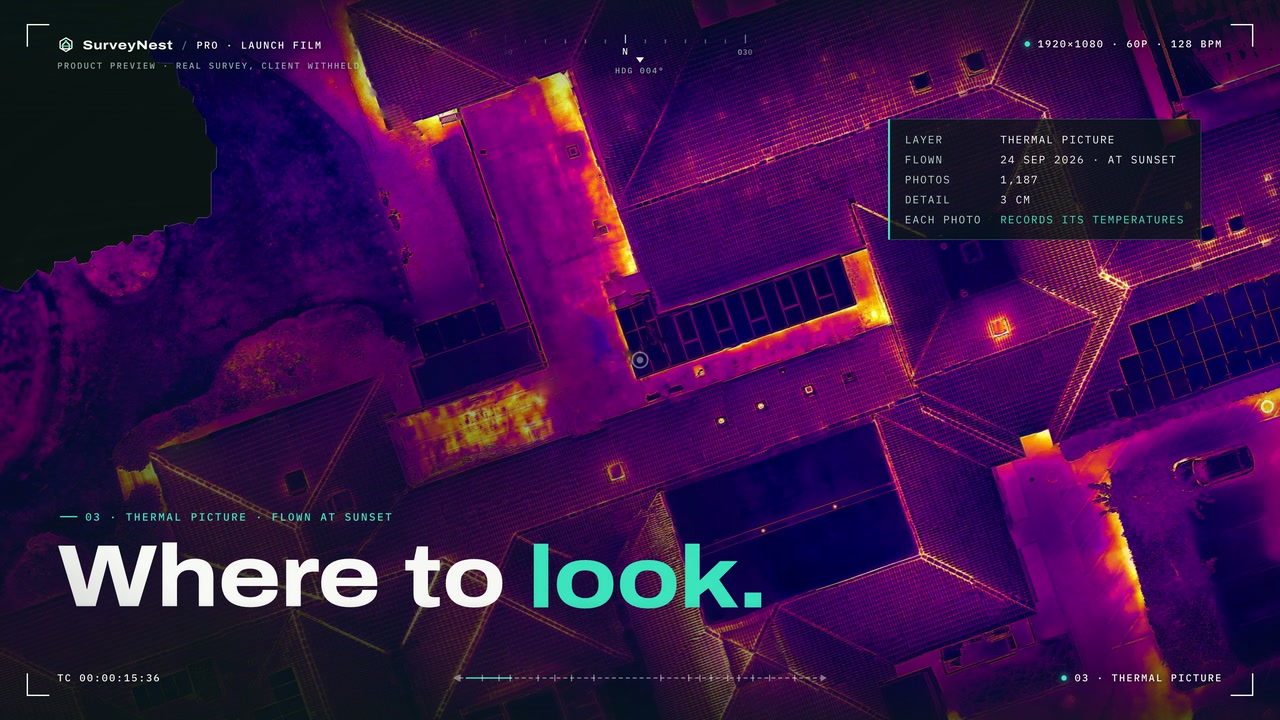
Task: Click the left arrowhead of the timeline bar
Action: point(458,678)
